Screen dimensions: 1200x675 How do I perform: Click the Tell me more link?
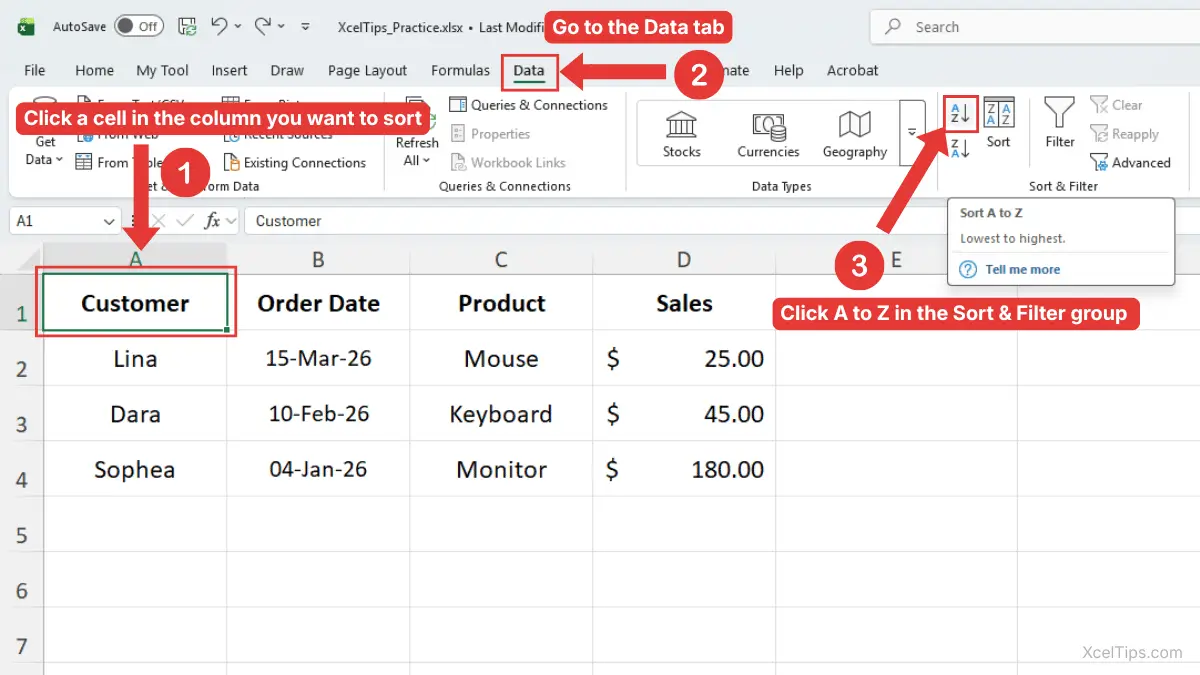click(x=1022, y=269)
